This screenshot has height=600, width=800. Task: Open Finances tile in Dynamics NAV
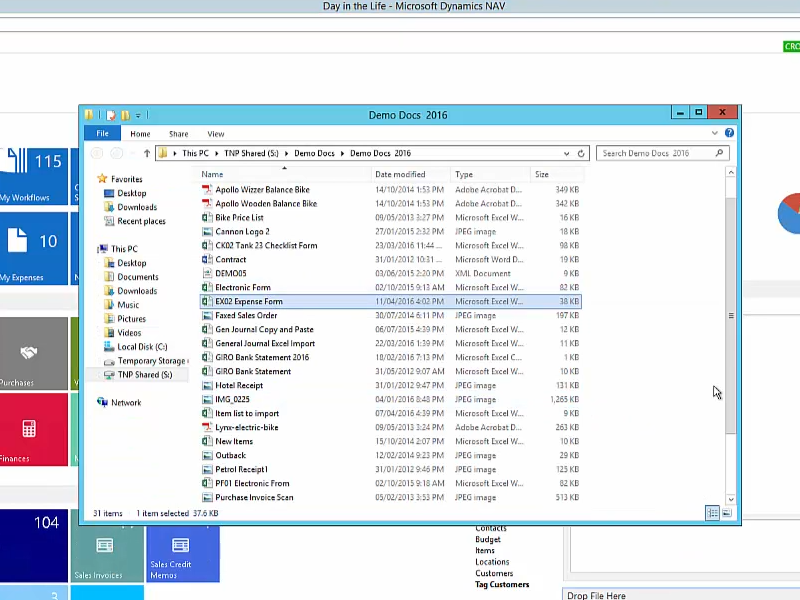point(34,429)
